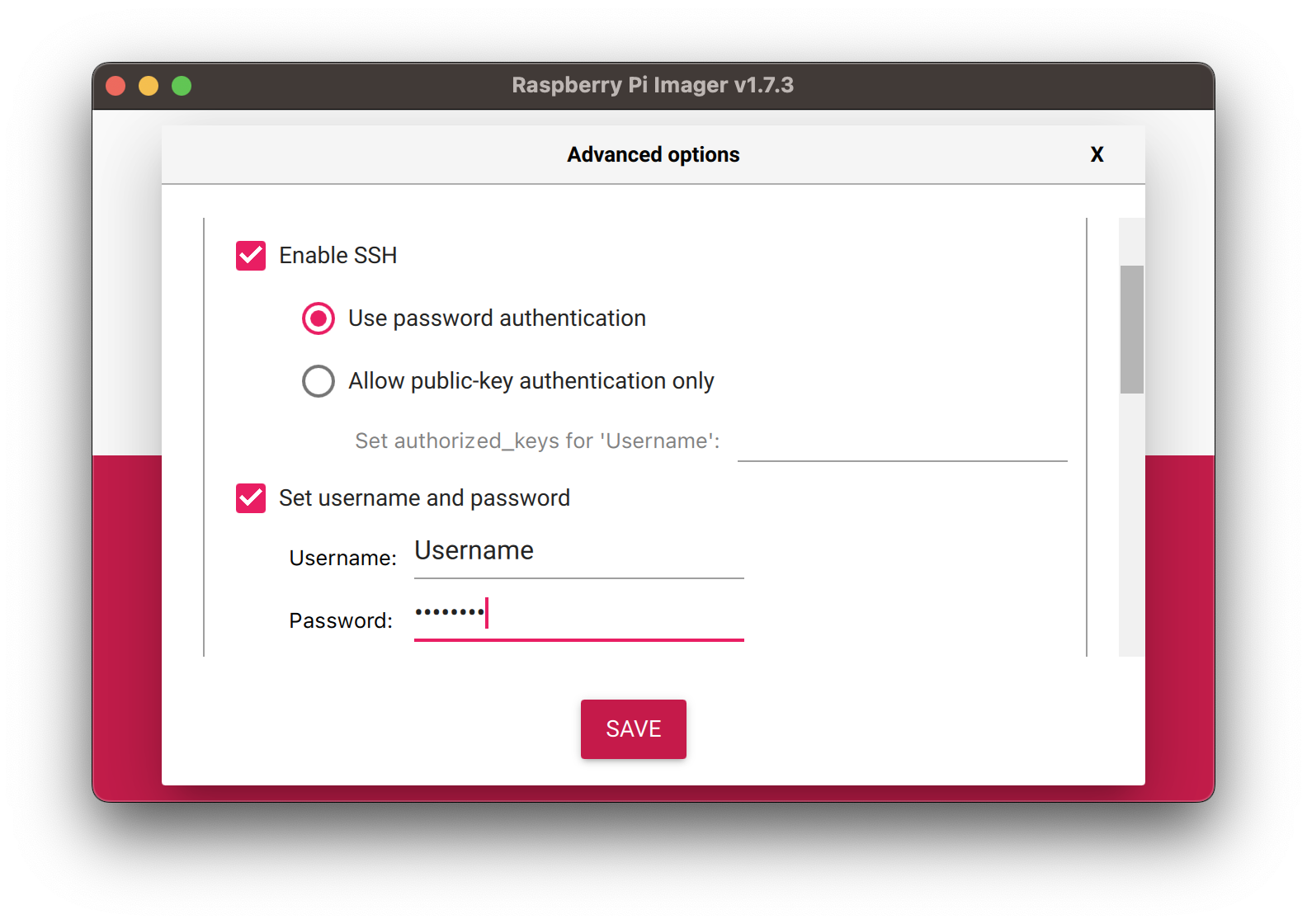Select Use password authentication radio button
Image resolution: width=1307 pixels, height=924 pixels.
(x=318, y=318)
